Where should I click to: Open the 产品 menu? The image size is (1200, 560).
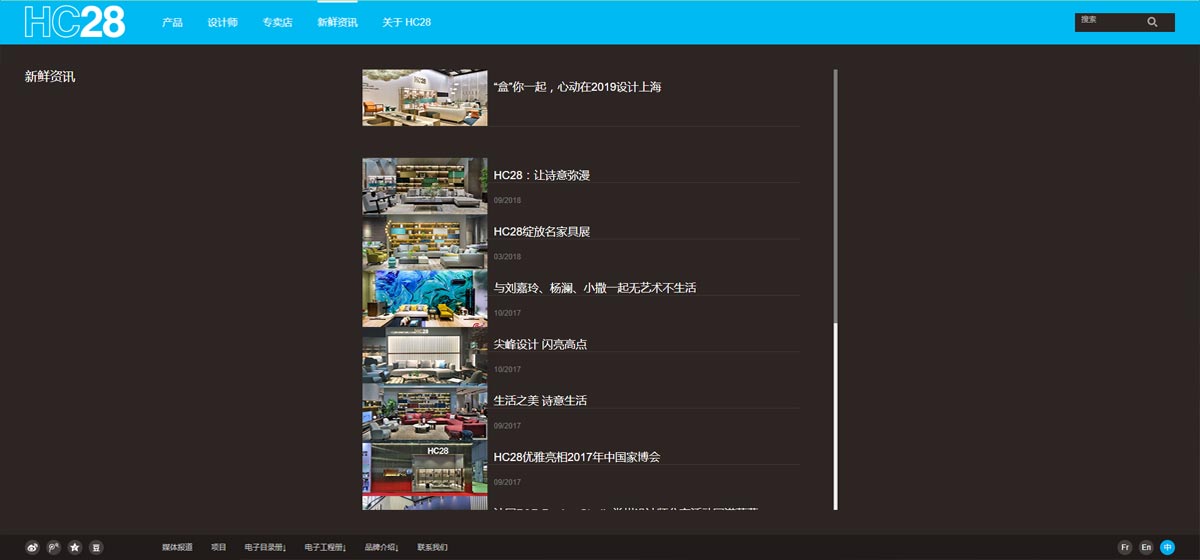click(173, 22)
